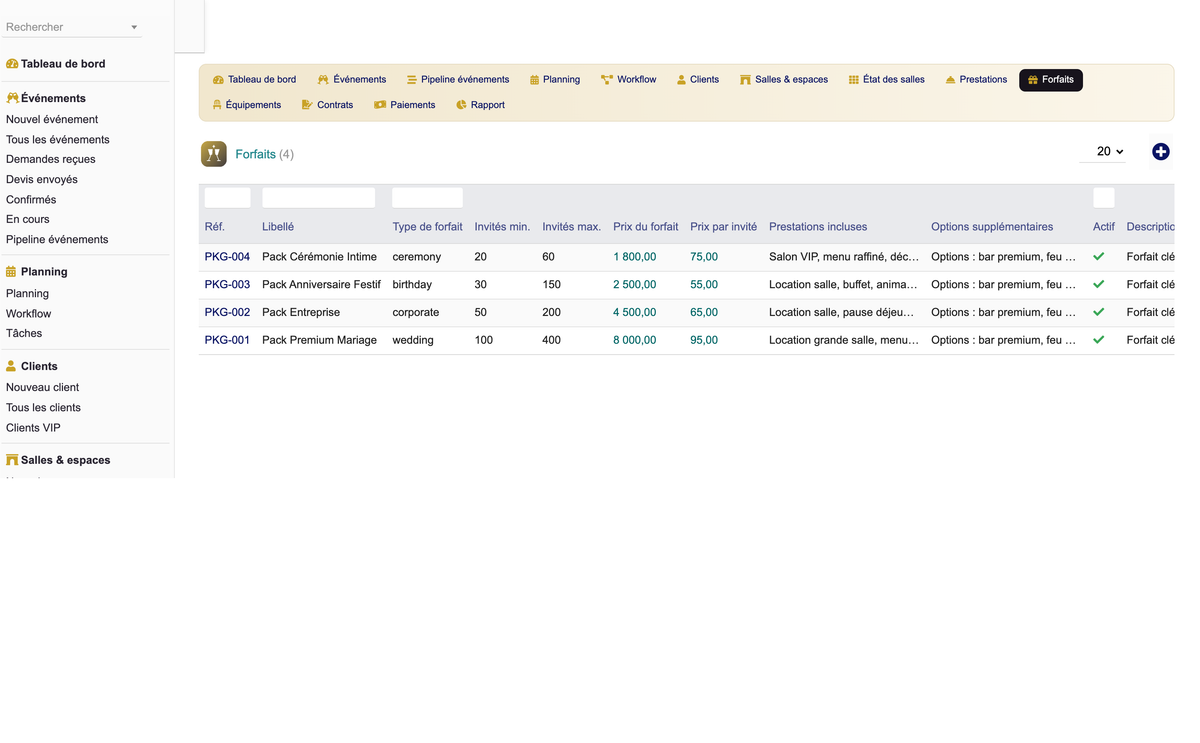Sort by the Actif column header
Screen dimensions: 1200x743
(1104, 227)
